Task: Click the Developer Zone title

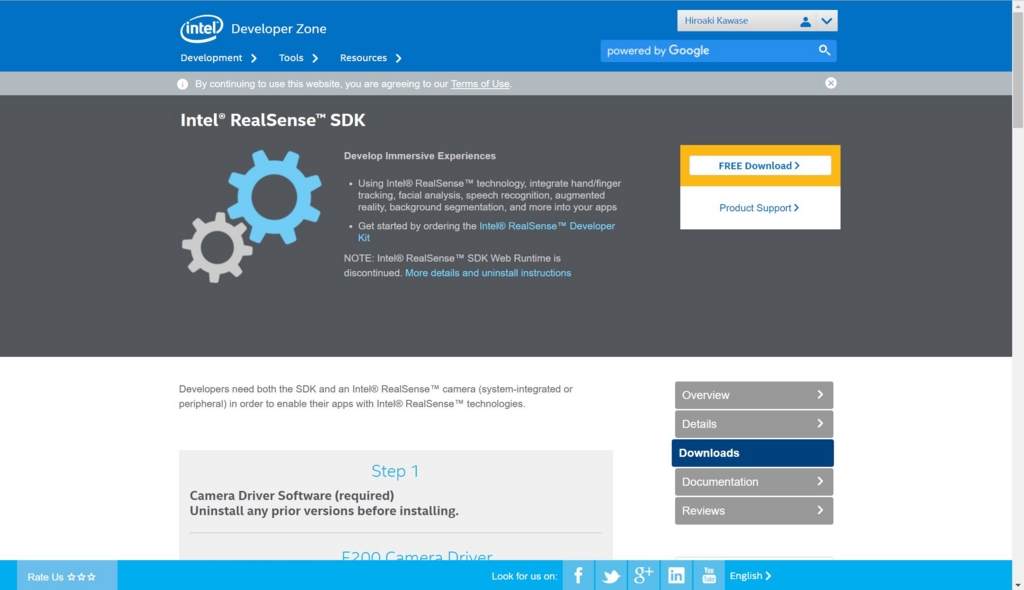Action: pyautogui.click(x=279, y=29)
